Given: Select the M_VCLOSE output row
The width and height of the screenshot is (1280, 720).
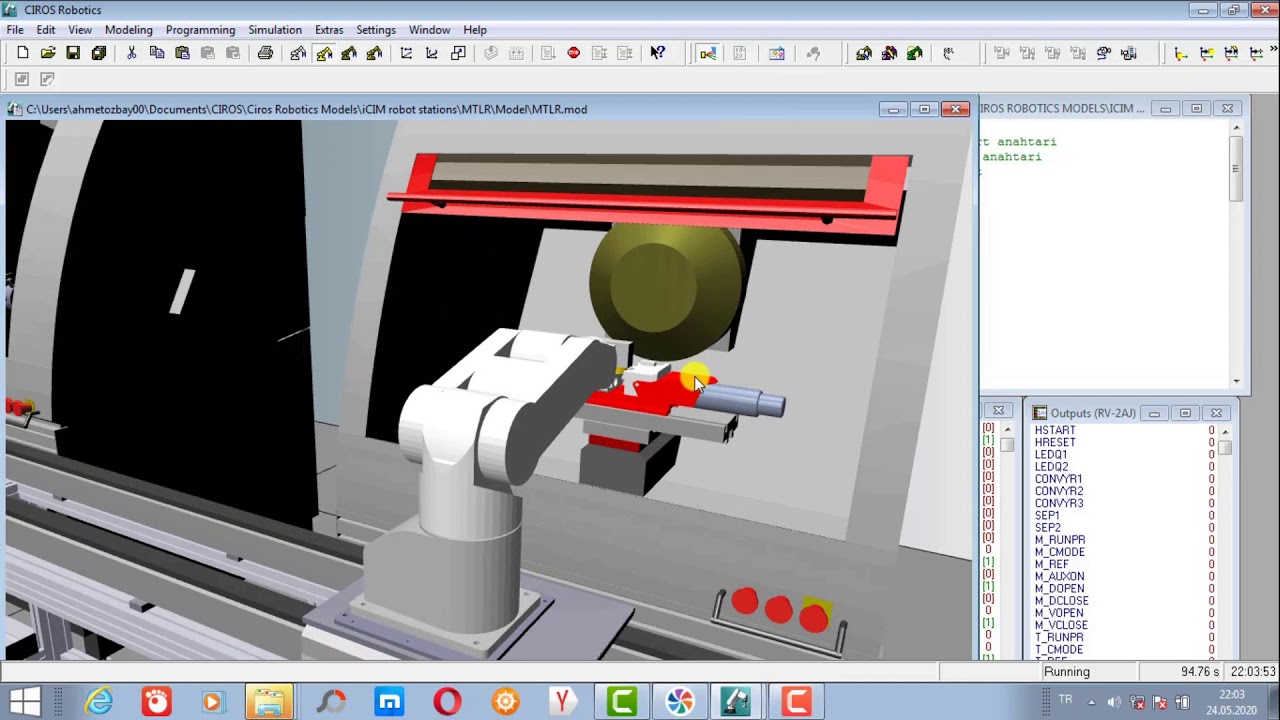Looking at the screenshot, I should click(x=1124, y=625).
